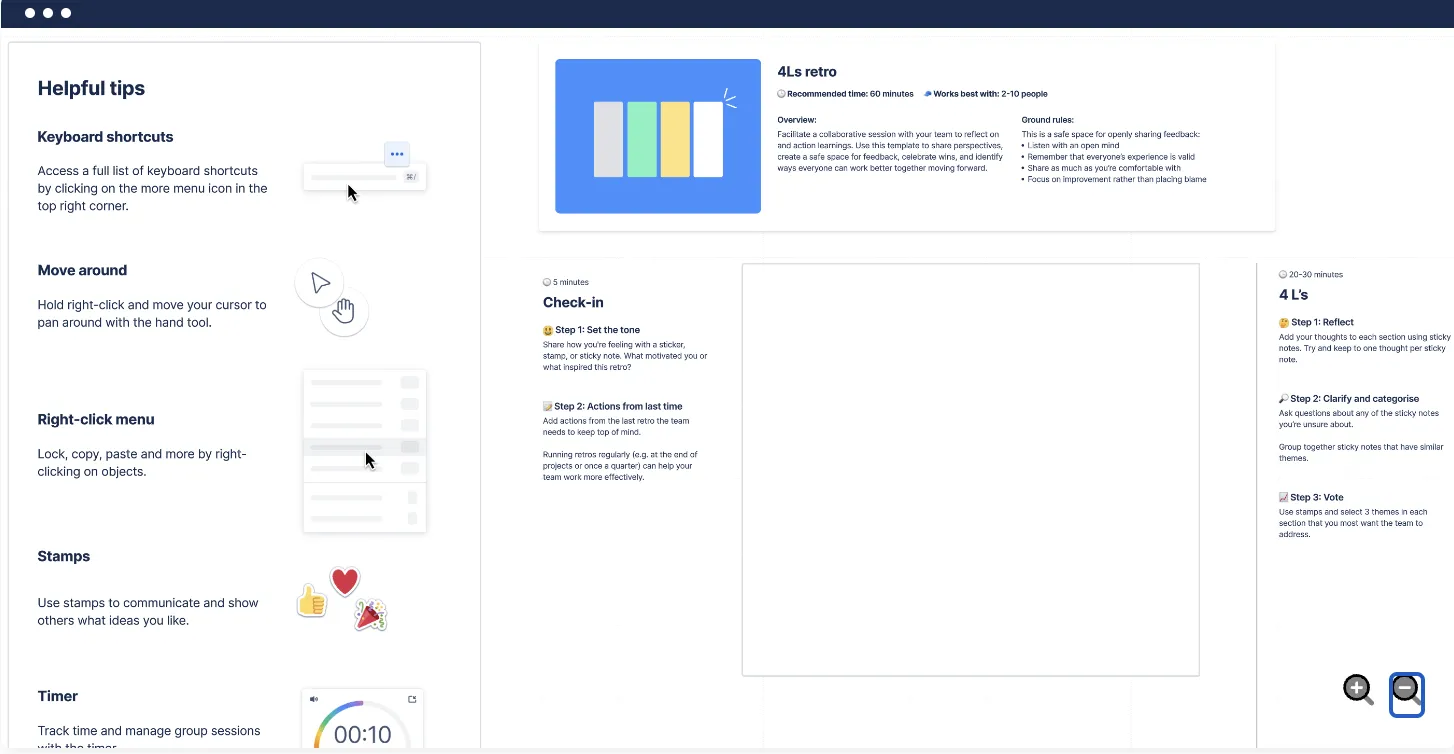Click the thumbs up stamp

[312, 600]
